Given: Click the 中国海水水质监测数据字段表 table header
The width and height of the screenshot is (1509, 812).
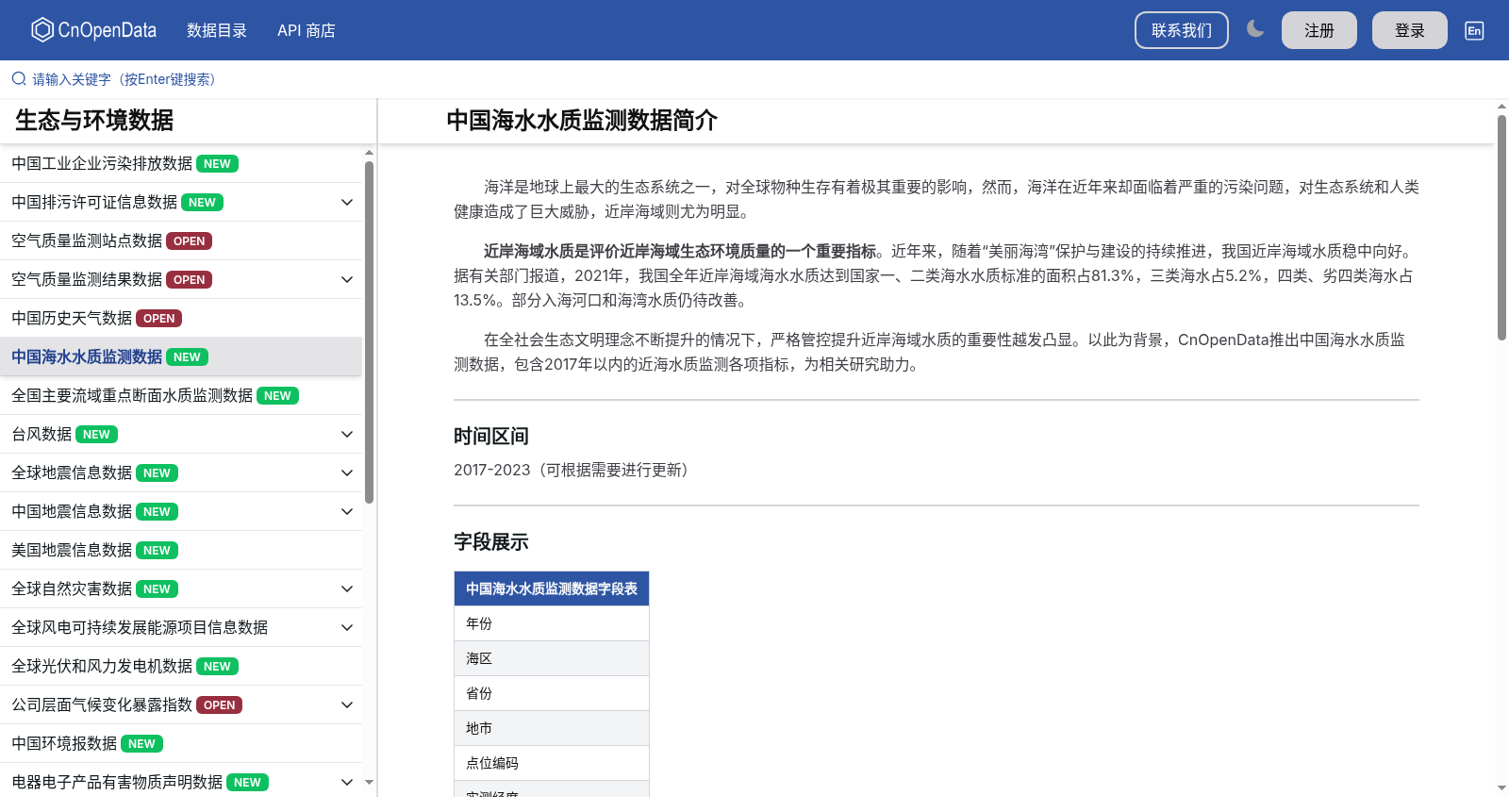Looking at the screenshot, I should [552, 588].
